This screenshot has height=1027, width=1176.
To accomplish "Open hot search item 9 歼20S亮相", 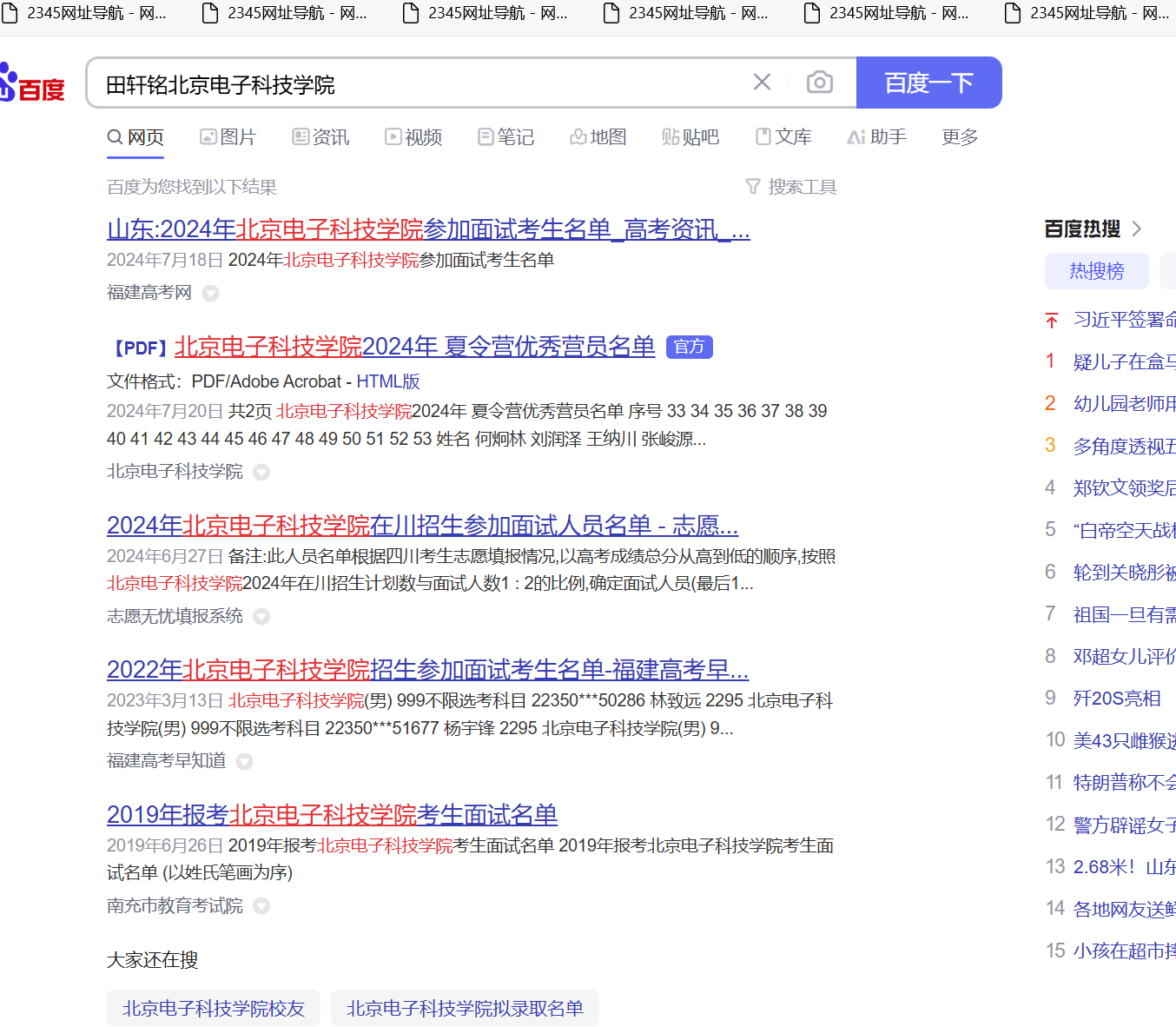I will point(1117,699).
